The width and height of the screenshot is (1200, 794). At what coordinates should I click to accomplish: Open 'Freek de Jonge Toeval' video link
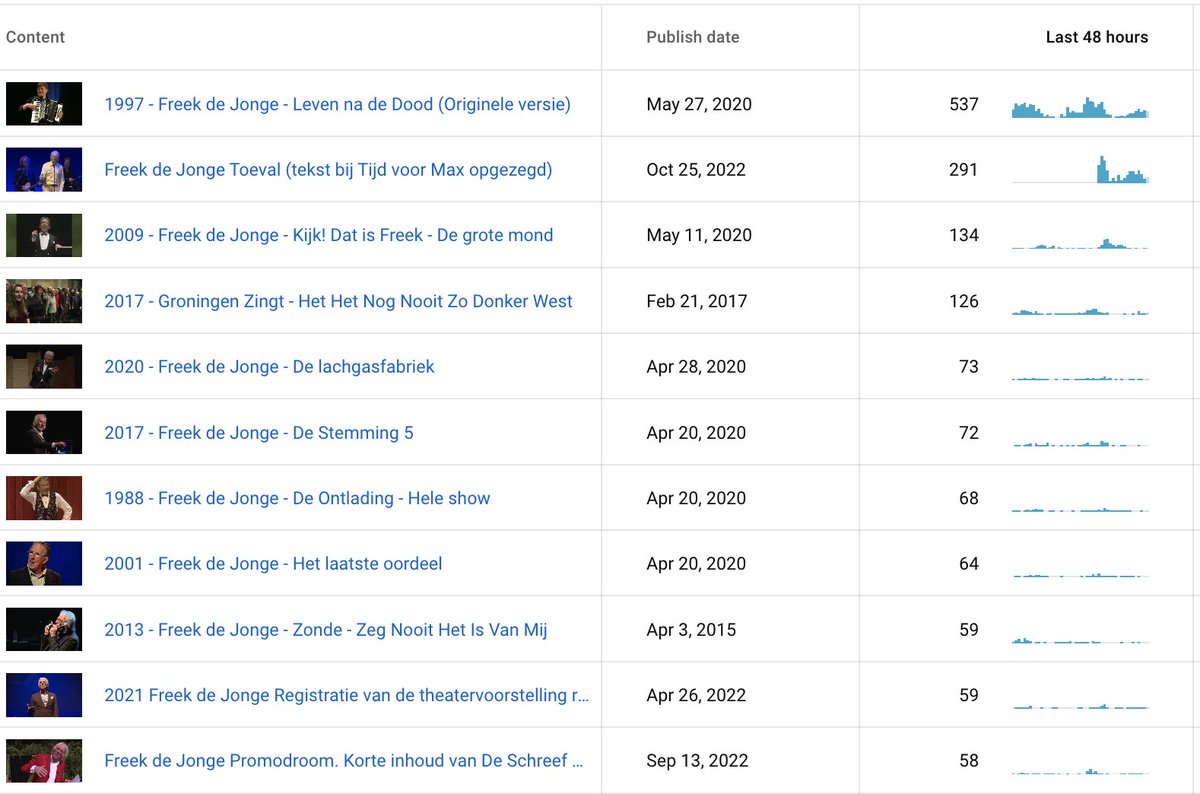point(328,170)
